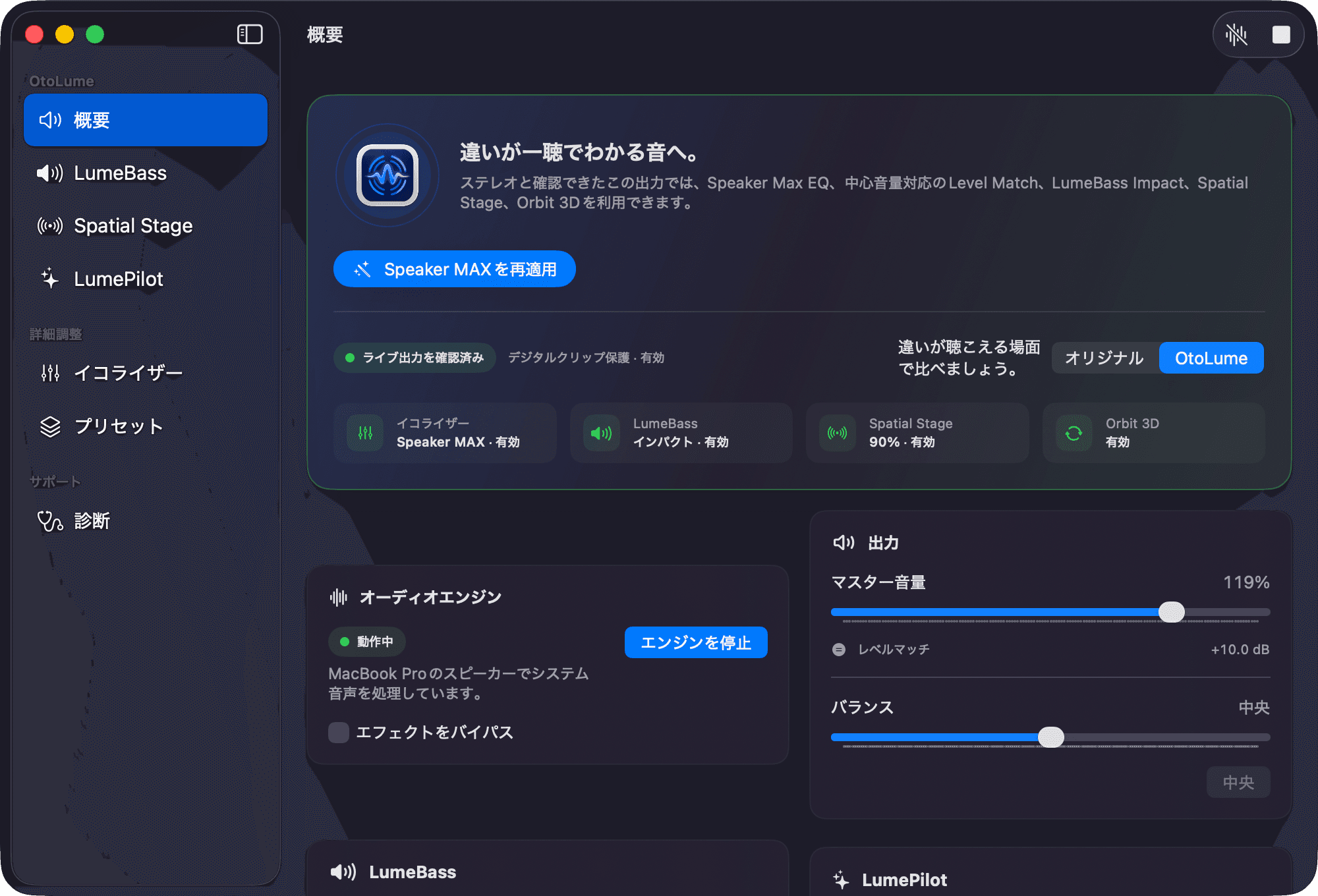Click the sliders icon beside イコライザー in the sidebar
Screen dimensions: 1318x896
[x=51, y=373]
